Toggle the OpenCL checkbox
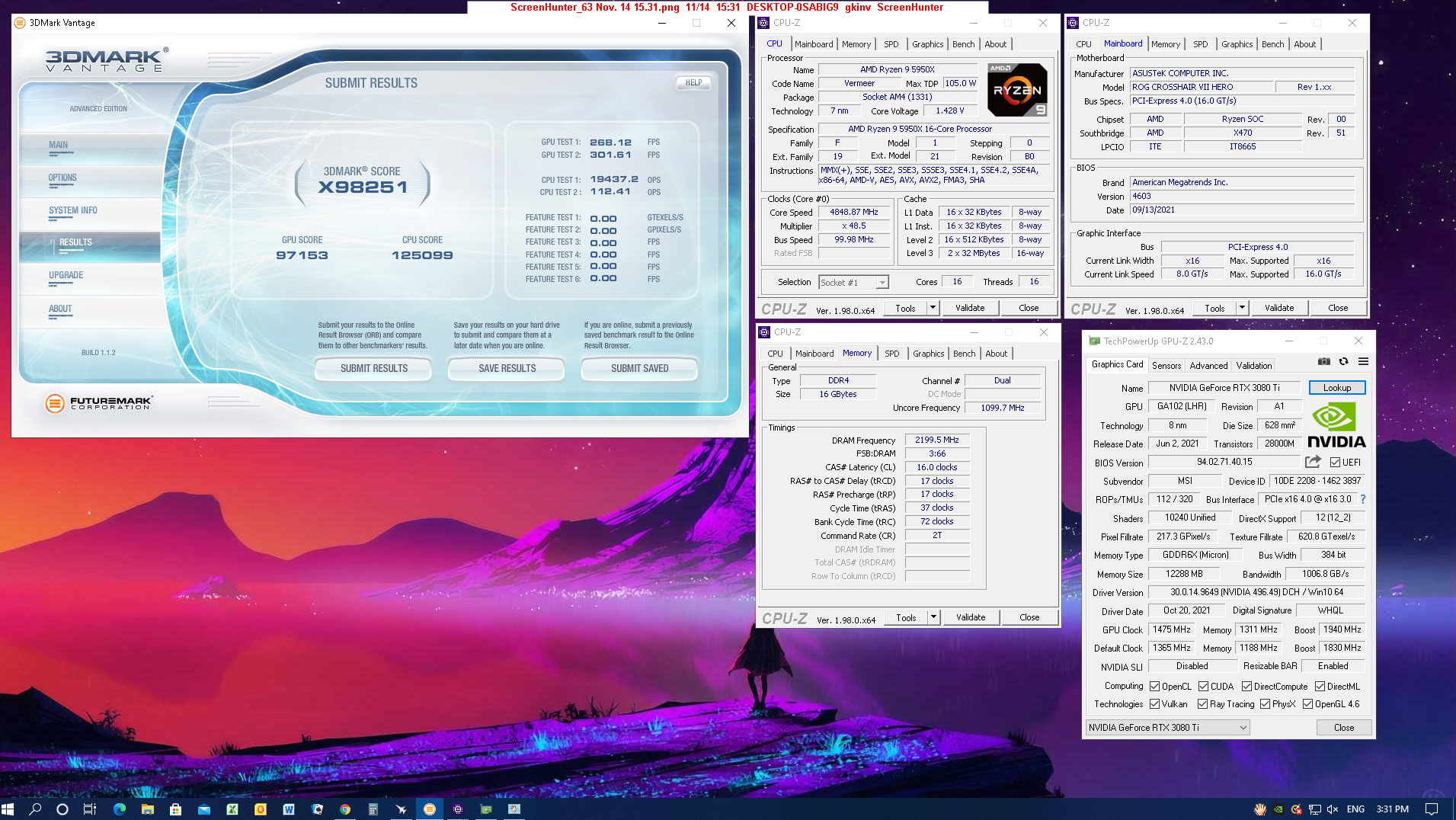The image size is (1456, 820). [1154, 687]
